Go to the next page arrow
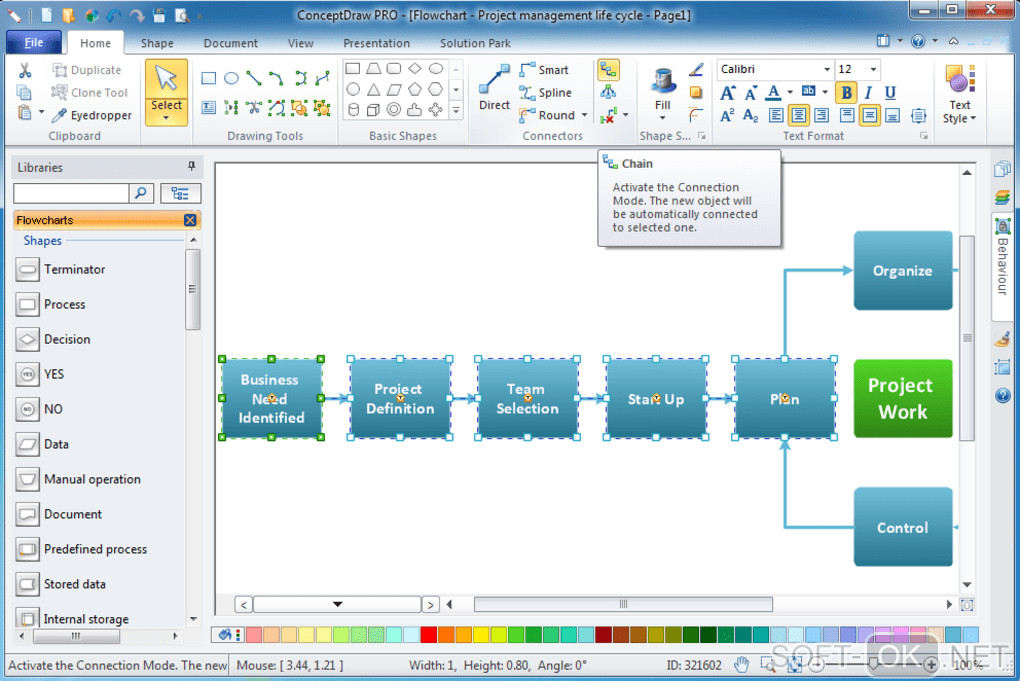This screenshot has height=681, width=1020. pyautogui.click(x=431, y=605)
